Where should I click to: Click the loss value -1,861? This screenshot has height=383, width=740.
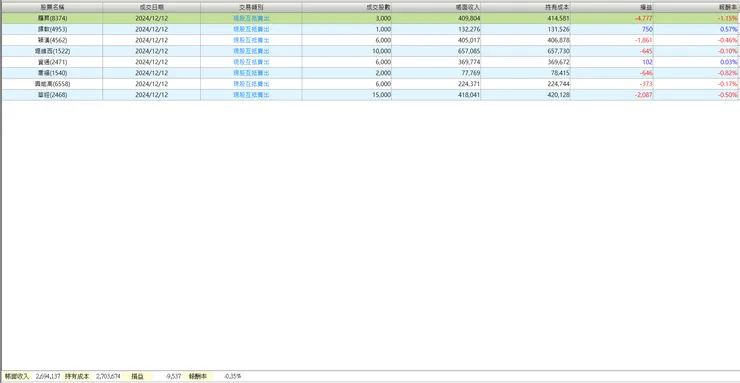[x=645, y=40]
